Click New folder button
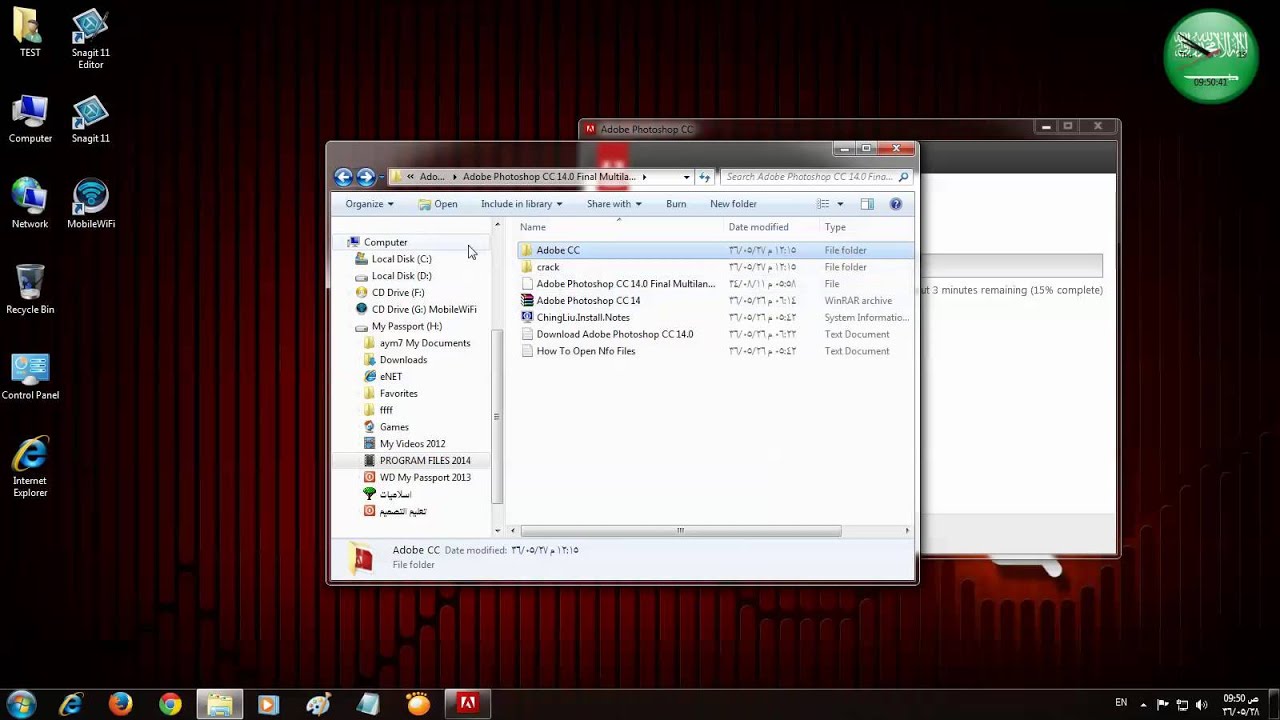This screenshot has width=1280, height=720. click(x=733, y=204)
